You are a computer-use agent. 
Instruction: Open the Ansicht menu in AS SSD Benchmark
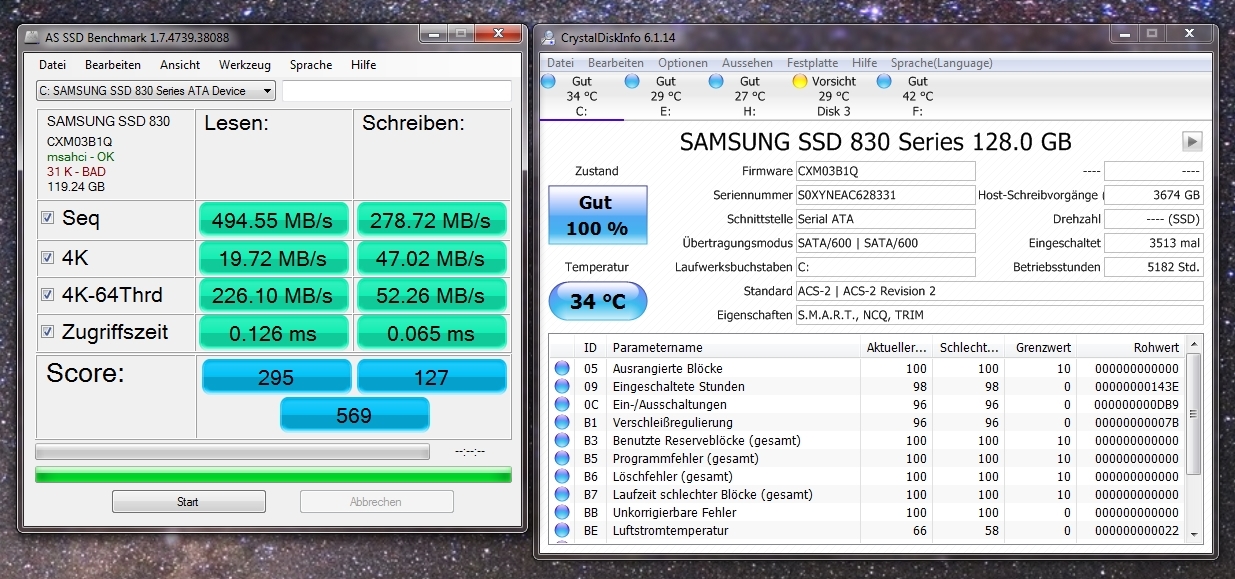pos(180,65)
